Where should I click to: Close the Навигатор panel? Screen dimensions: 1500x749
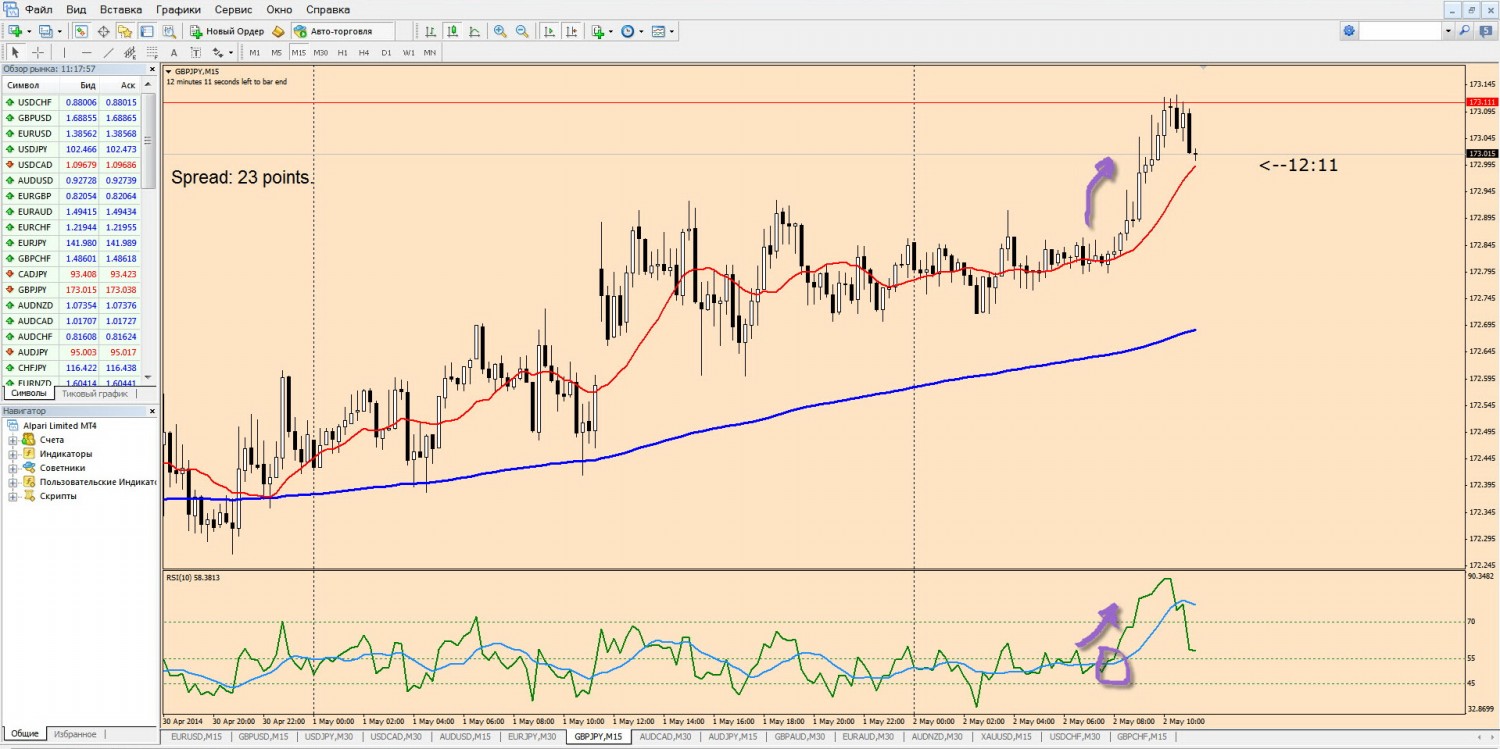click(x=152, y=411)
